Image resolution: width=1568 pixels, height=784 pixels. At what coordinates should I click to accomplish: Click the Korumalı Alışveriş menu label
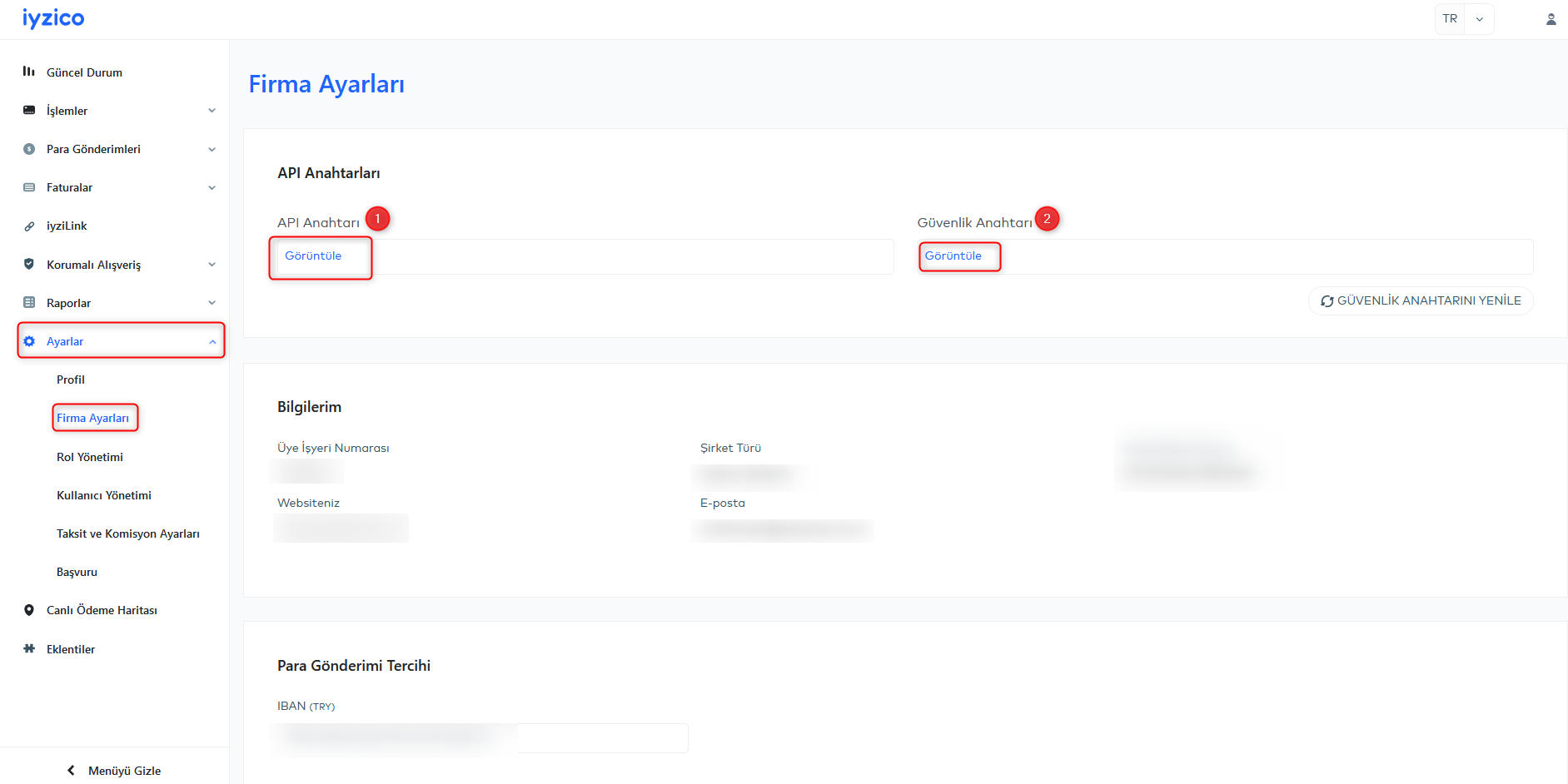coord(93,265)
